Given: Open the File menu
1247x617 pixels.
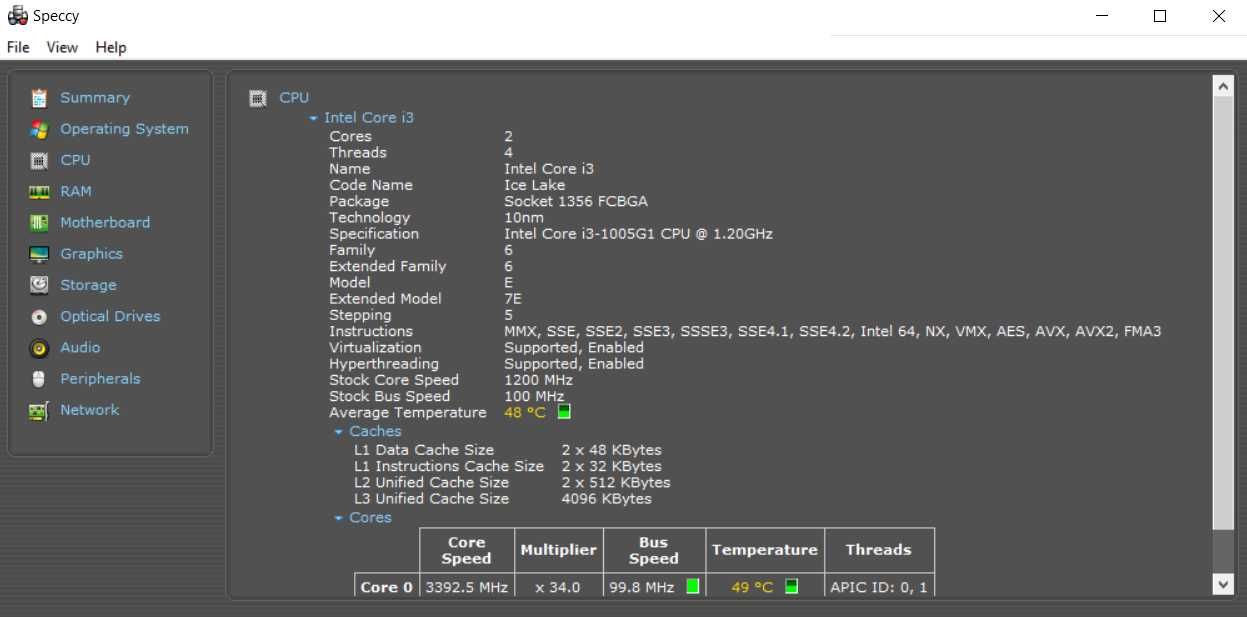Looking at the screenshot, I should pyautogui.click(x=18, y=47).
